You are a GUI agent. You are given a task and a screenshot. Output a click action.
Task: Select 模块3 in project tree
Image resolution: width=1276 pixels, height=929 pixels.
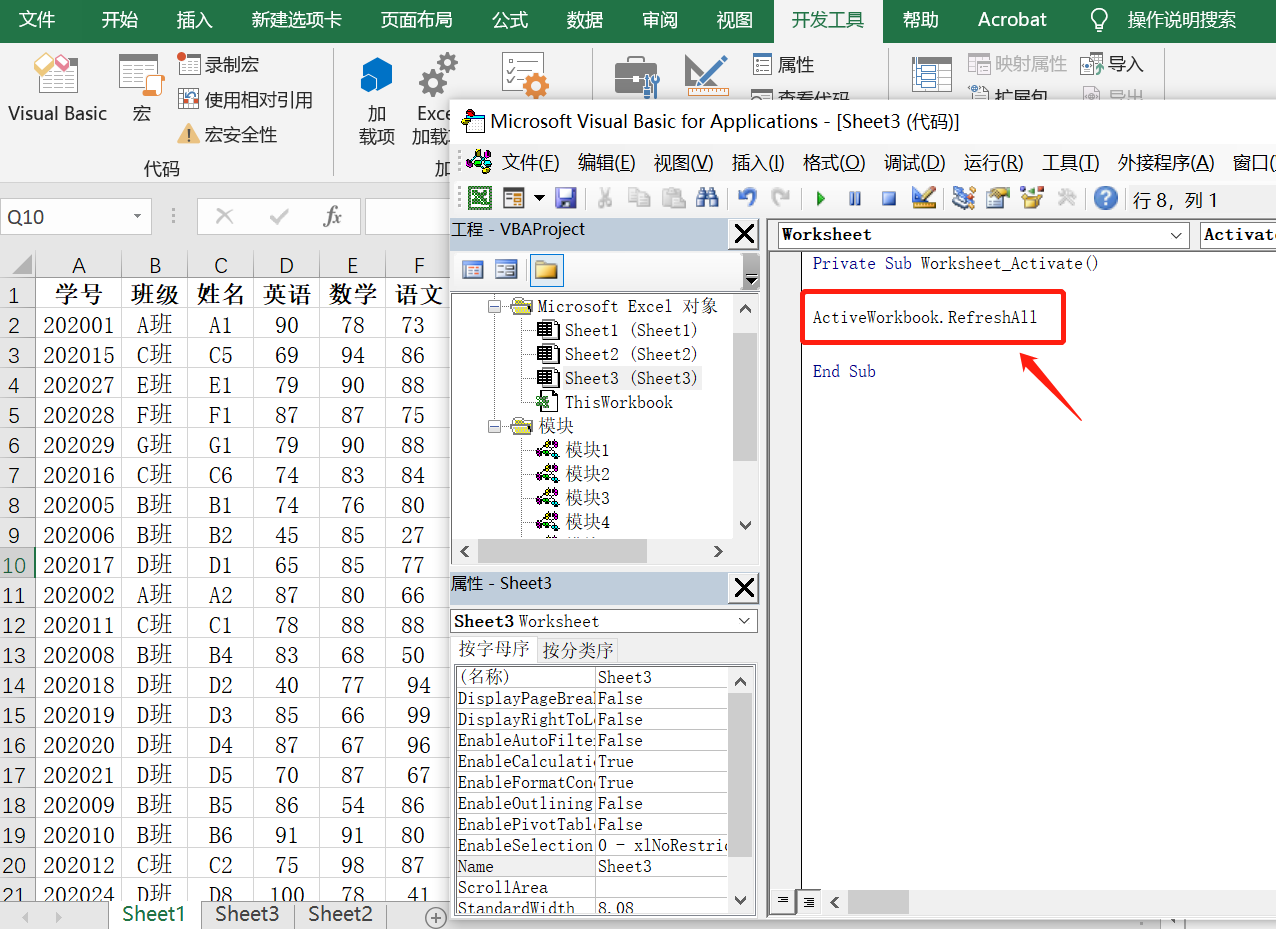point(587,498)
